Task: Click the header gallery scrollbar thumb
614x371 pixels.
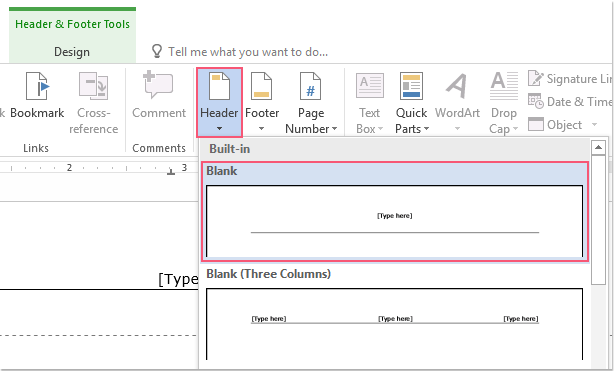Action: tap(598, 220)
